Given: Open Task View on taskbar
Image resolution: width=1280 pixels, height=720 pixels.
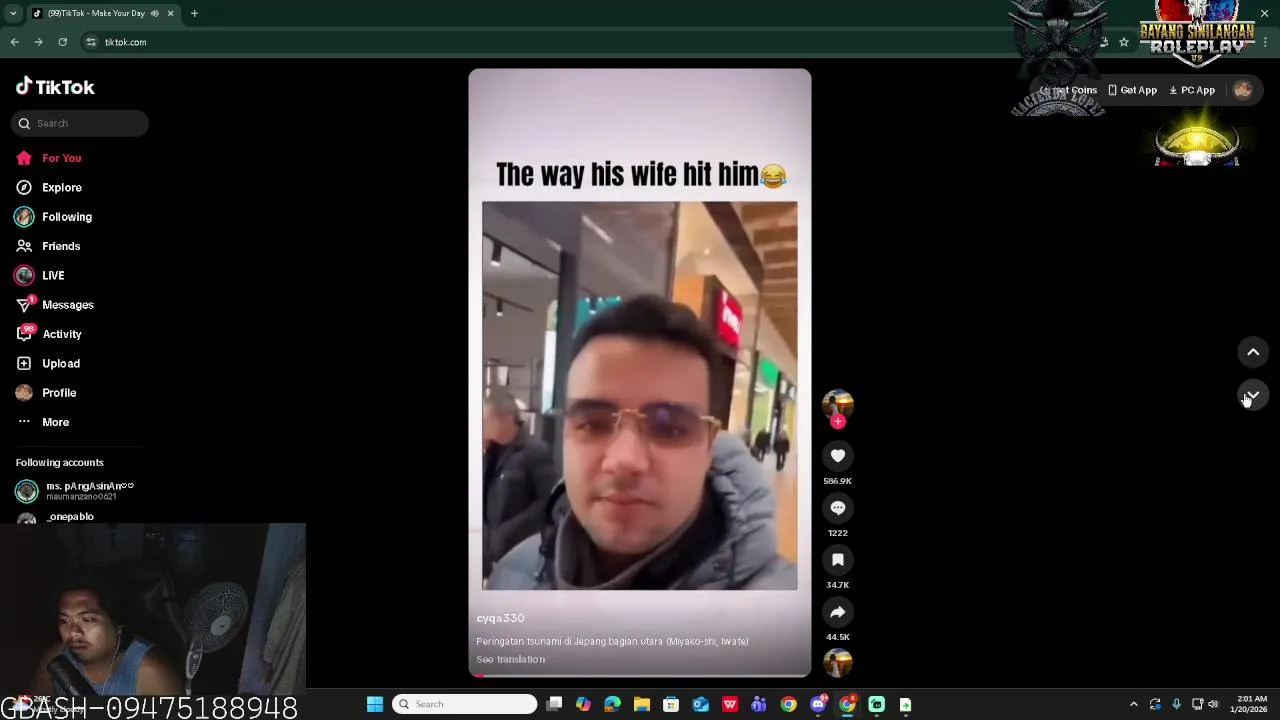Looking at the screenshot, I should point(554,704).
